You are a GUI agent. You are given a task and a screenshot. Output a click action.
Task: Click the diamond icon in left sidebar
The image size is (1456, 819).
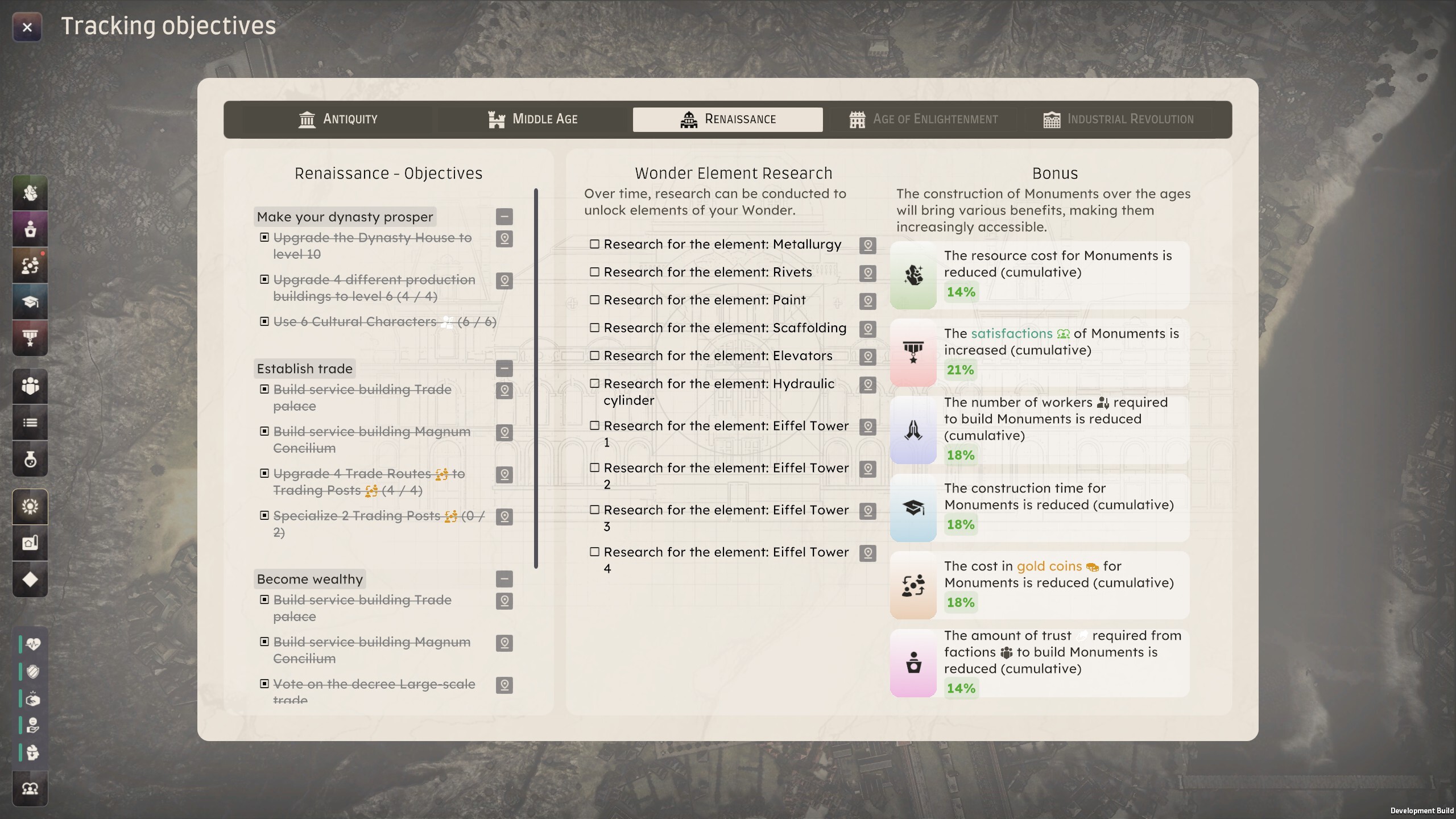pos(30,579)
